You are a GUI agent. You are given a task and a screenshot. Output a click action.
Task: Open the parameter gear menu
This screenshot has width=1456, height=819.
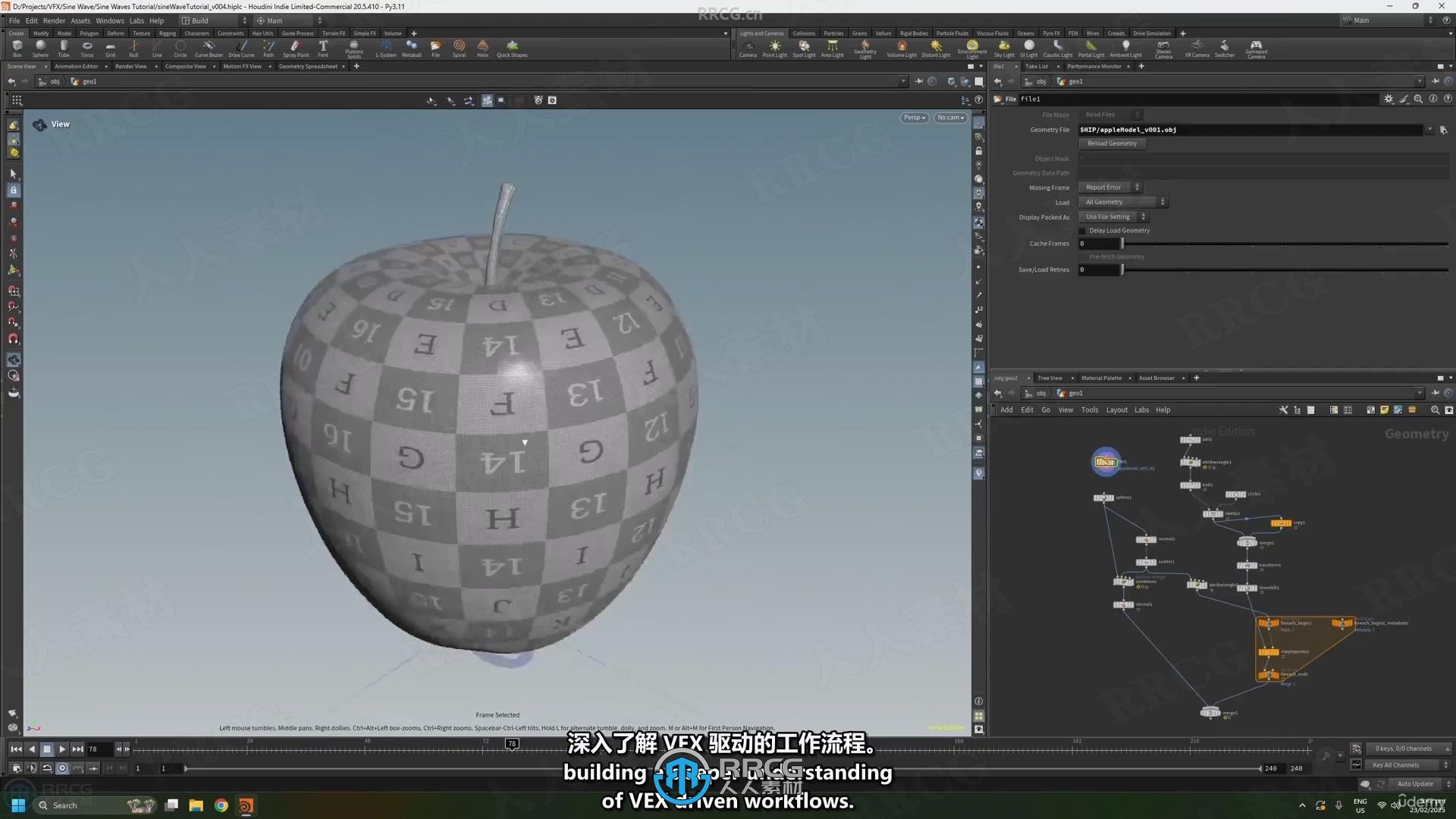1389,99
